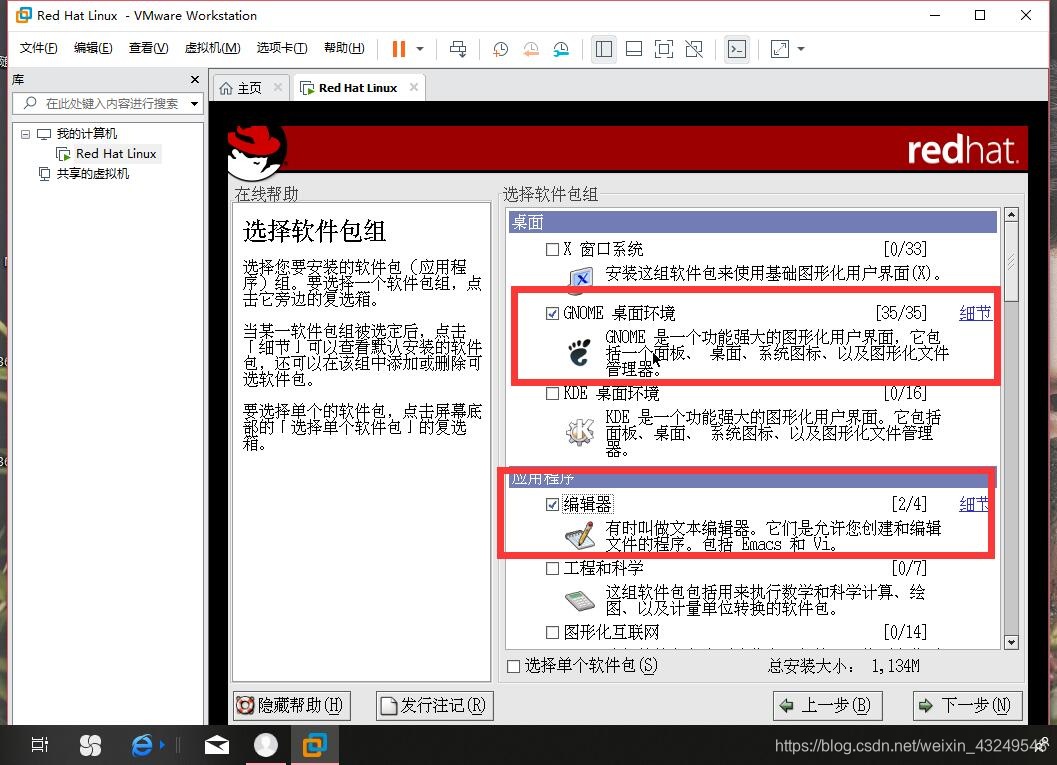Switch to Unity mode

click(694, 49)
